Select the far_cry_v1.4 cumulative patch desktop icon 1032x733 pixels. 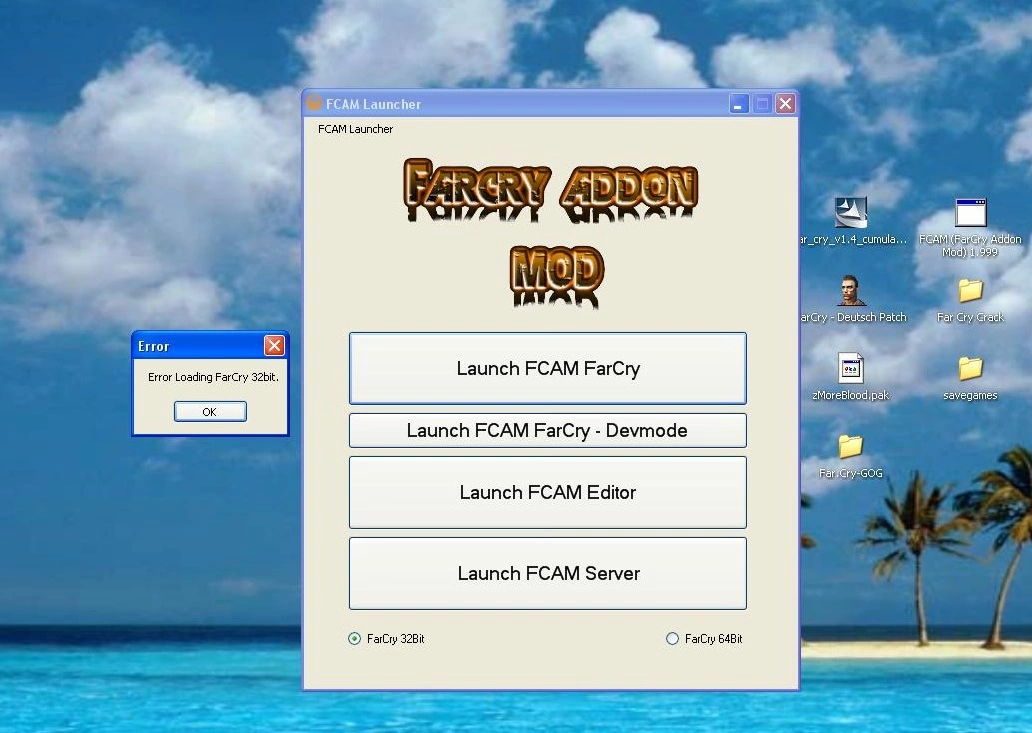coord(851,213)
